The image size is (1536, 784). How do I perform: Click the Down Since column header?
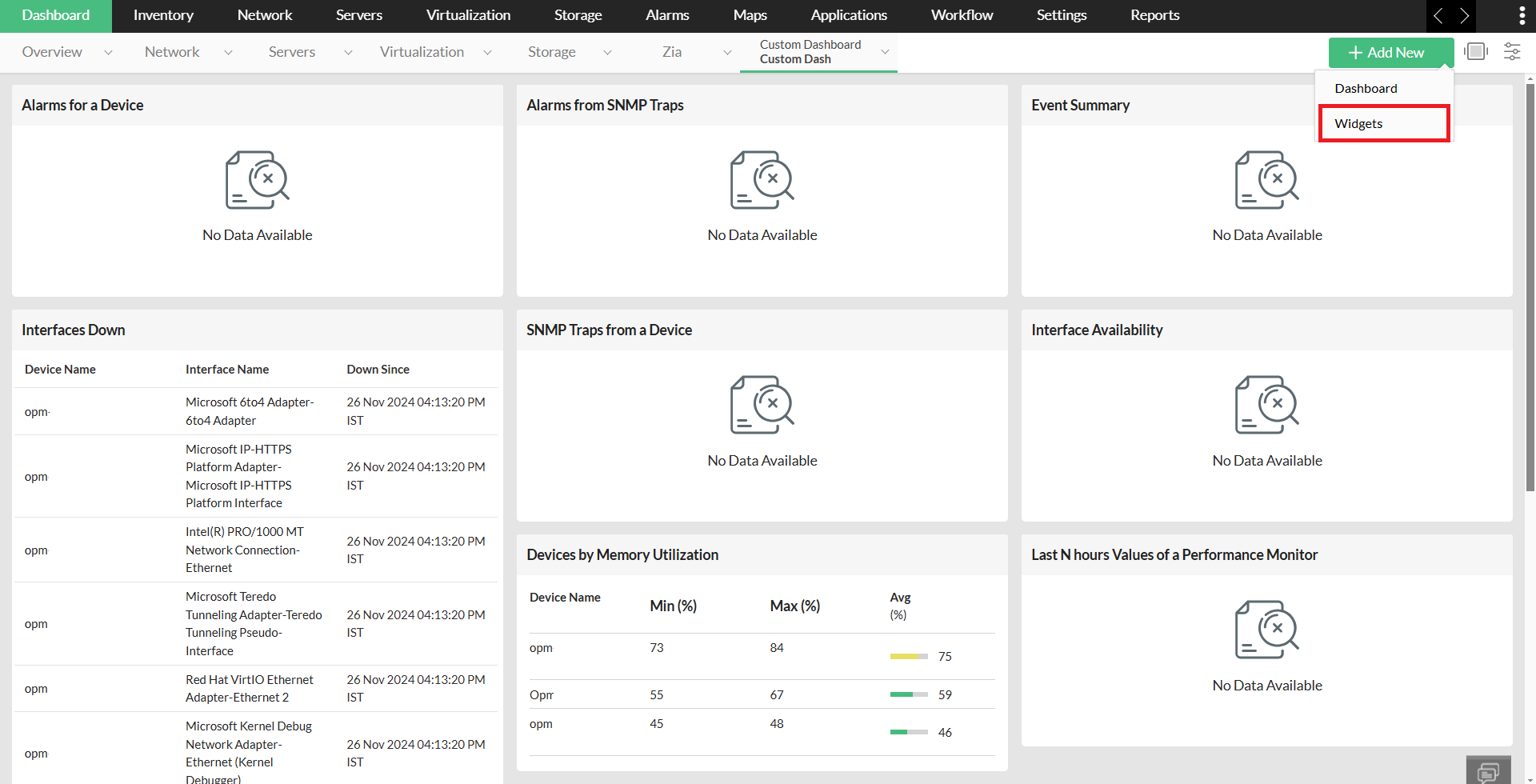coord(378,370)
